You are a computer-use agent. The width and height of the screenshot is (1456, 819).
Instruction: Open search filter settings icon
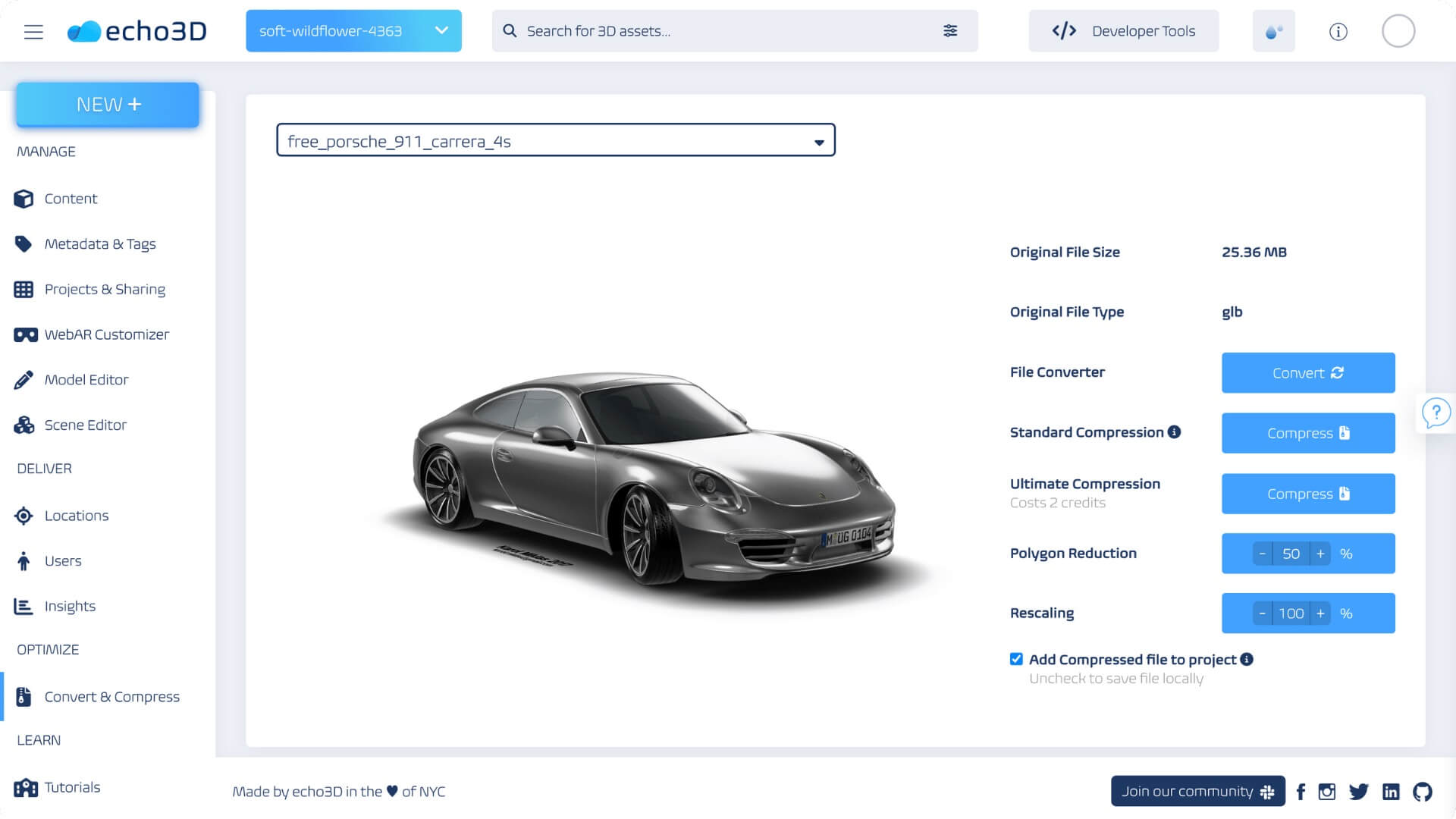click(x=950, y=31)
